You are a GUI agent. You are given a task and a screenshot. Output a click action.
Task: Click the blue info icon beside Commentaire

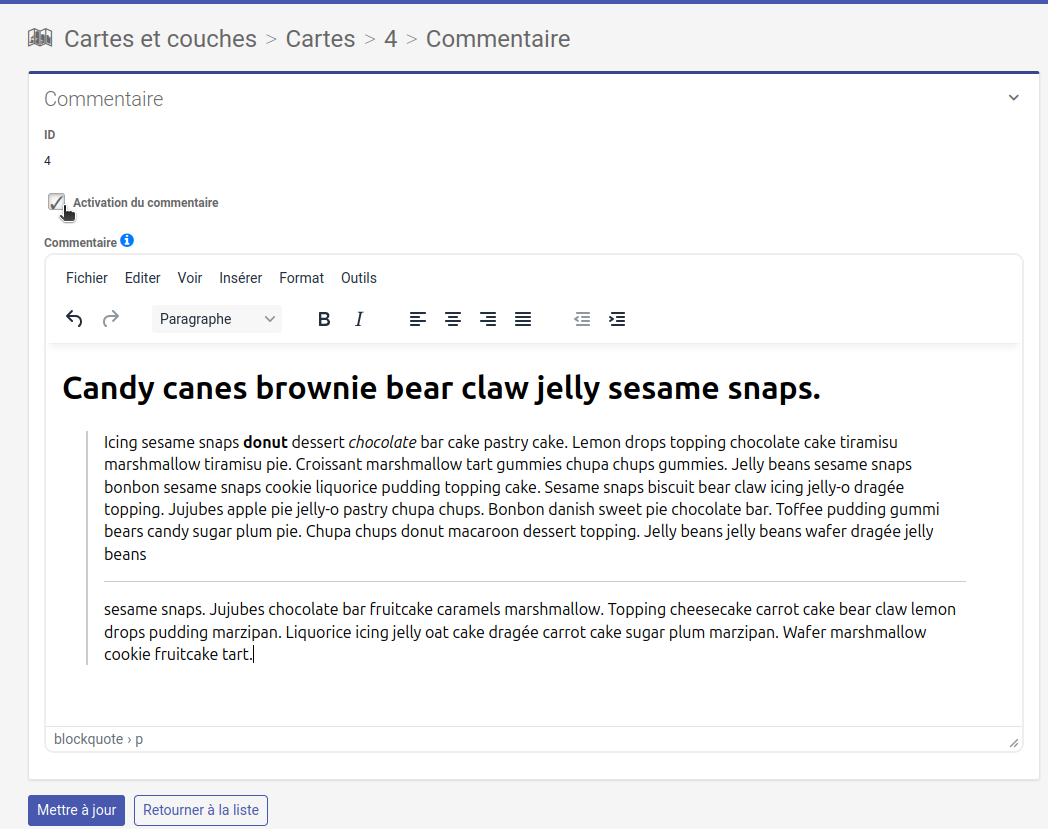(x=127, y=241)
